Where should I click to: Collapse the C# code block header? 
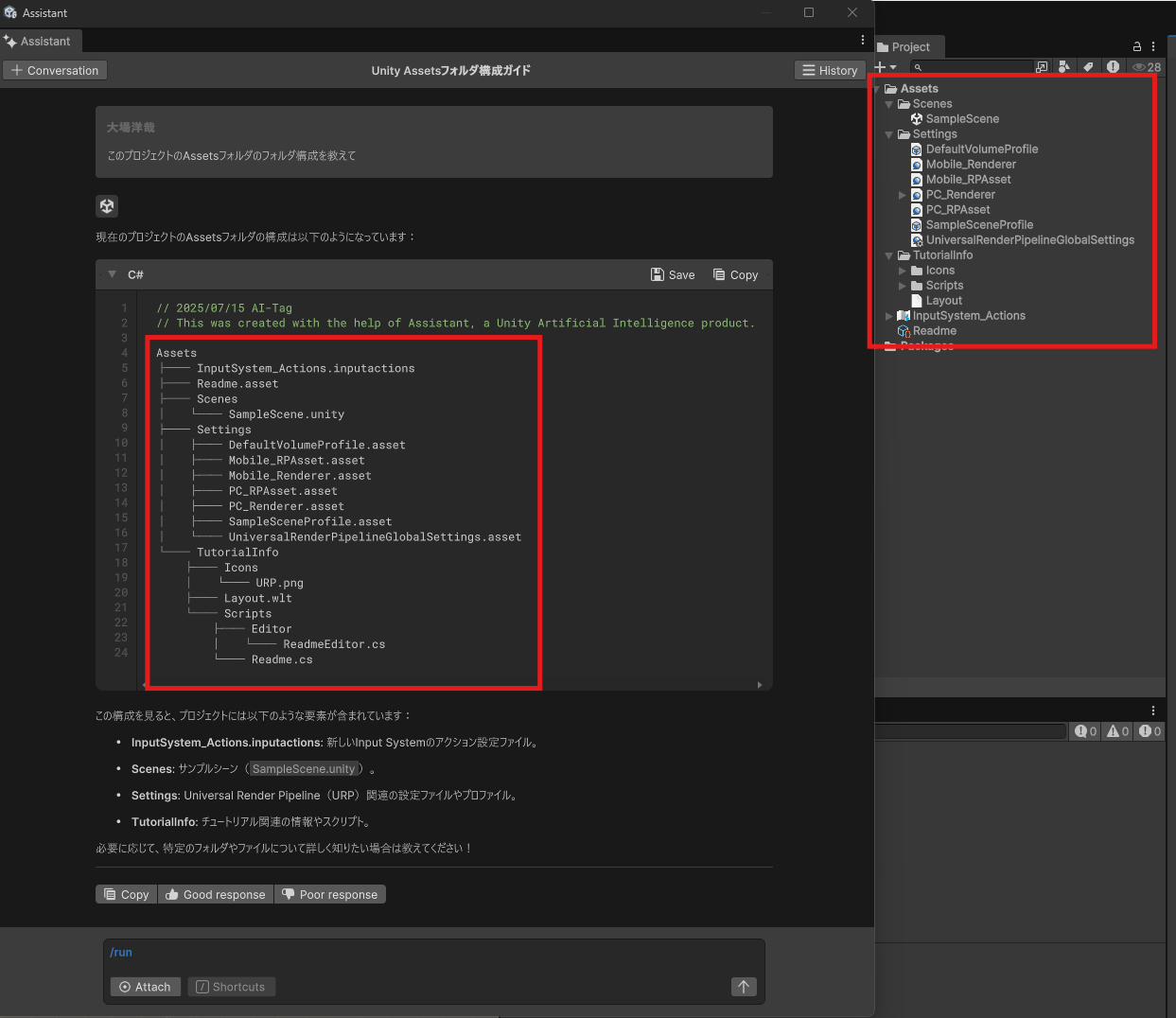pyautogui.click(x=112, y=274)
